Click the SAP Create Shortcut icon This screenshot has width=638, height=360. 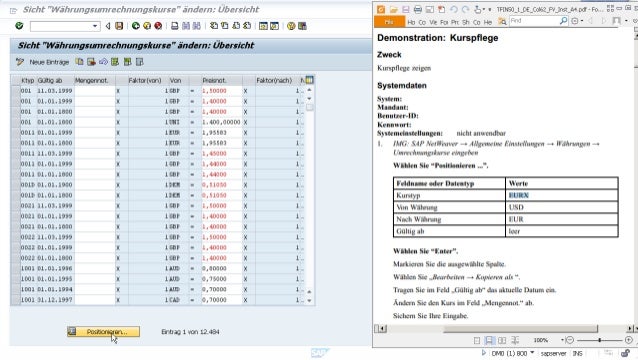click(275, 26)
